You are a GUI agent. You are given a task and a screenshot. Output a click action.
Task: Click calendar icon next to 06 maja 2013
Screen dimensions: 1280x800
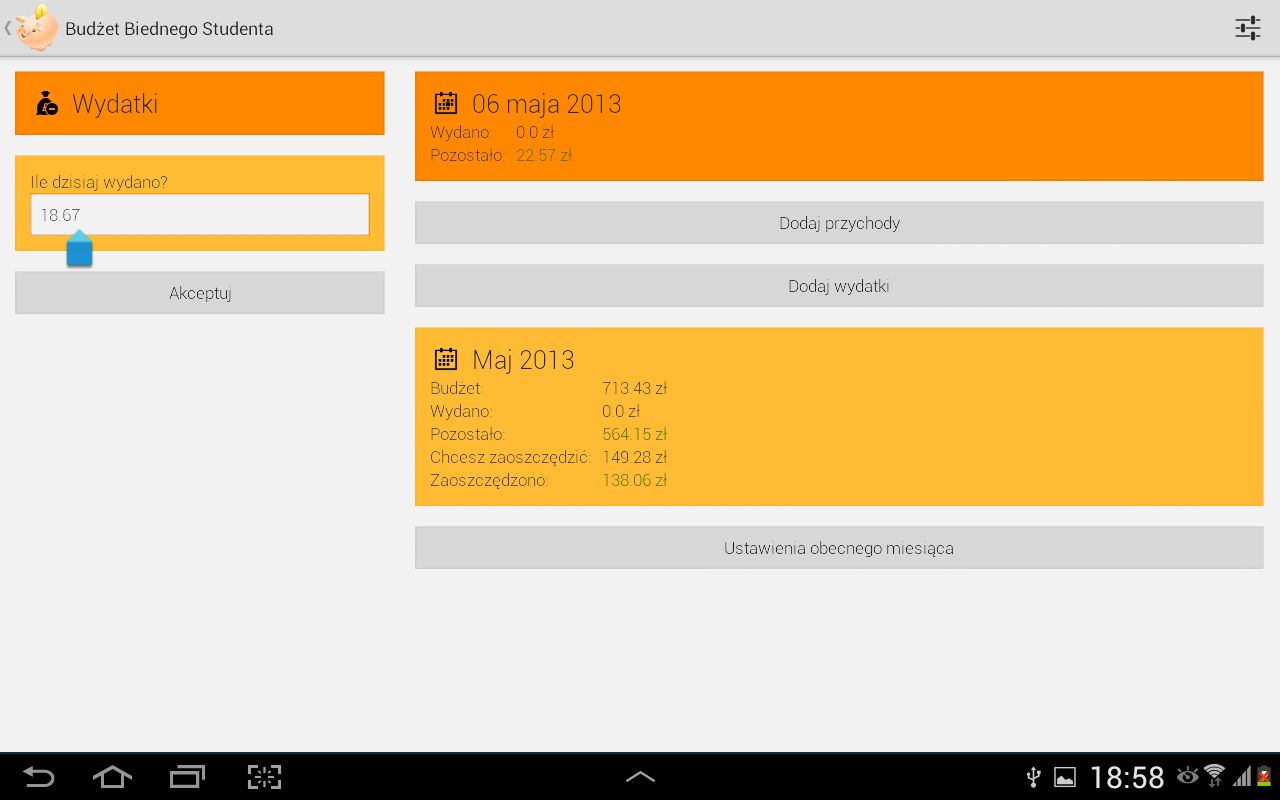[x=446, y=103]
